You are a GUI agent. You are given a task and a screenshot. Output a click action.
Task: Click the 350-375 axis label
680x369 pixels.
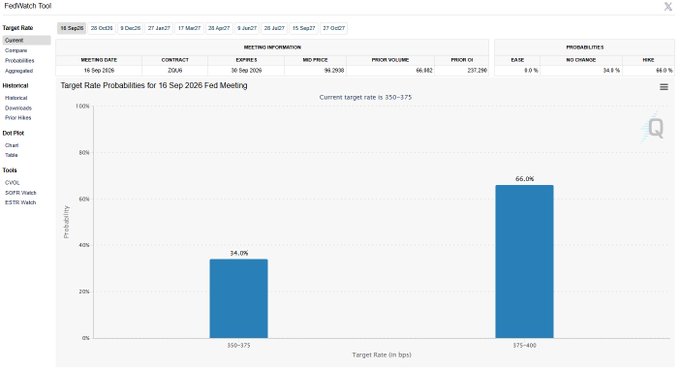point(239,346)
